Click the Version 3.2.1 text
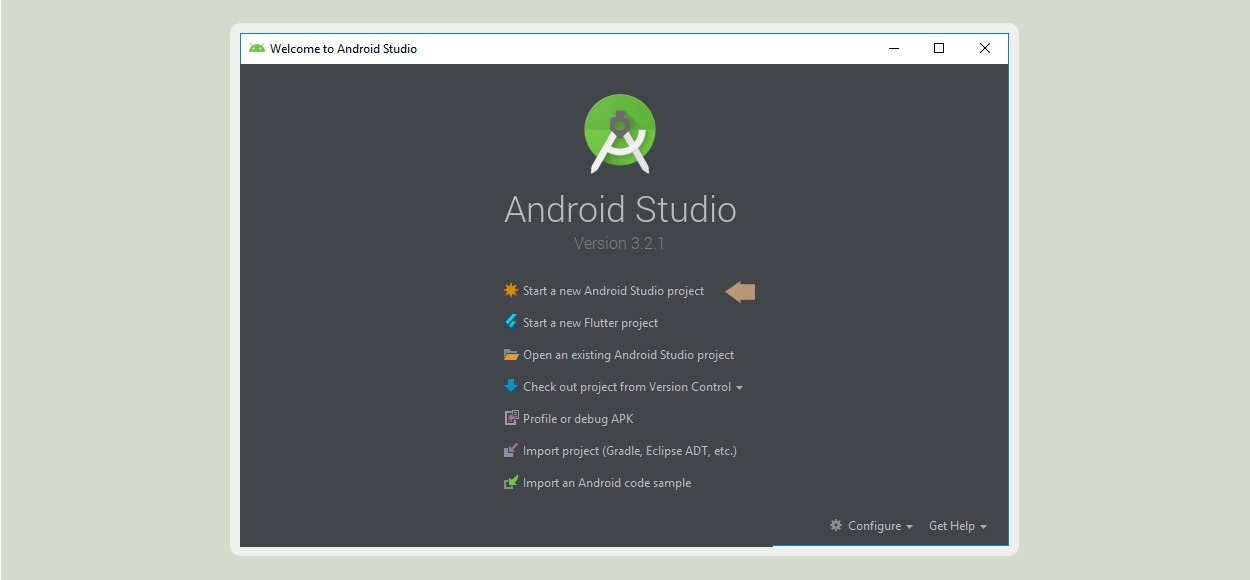 point(620,243)
